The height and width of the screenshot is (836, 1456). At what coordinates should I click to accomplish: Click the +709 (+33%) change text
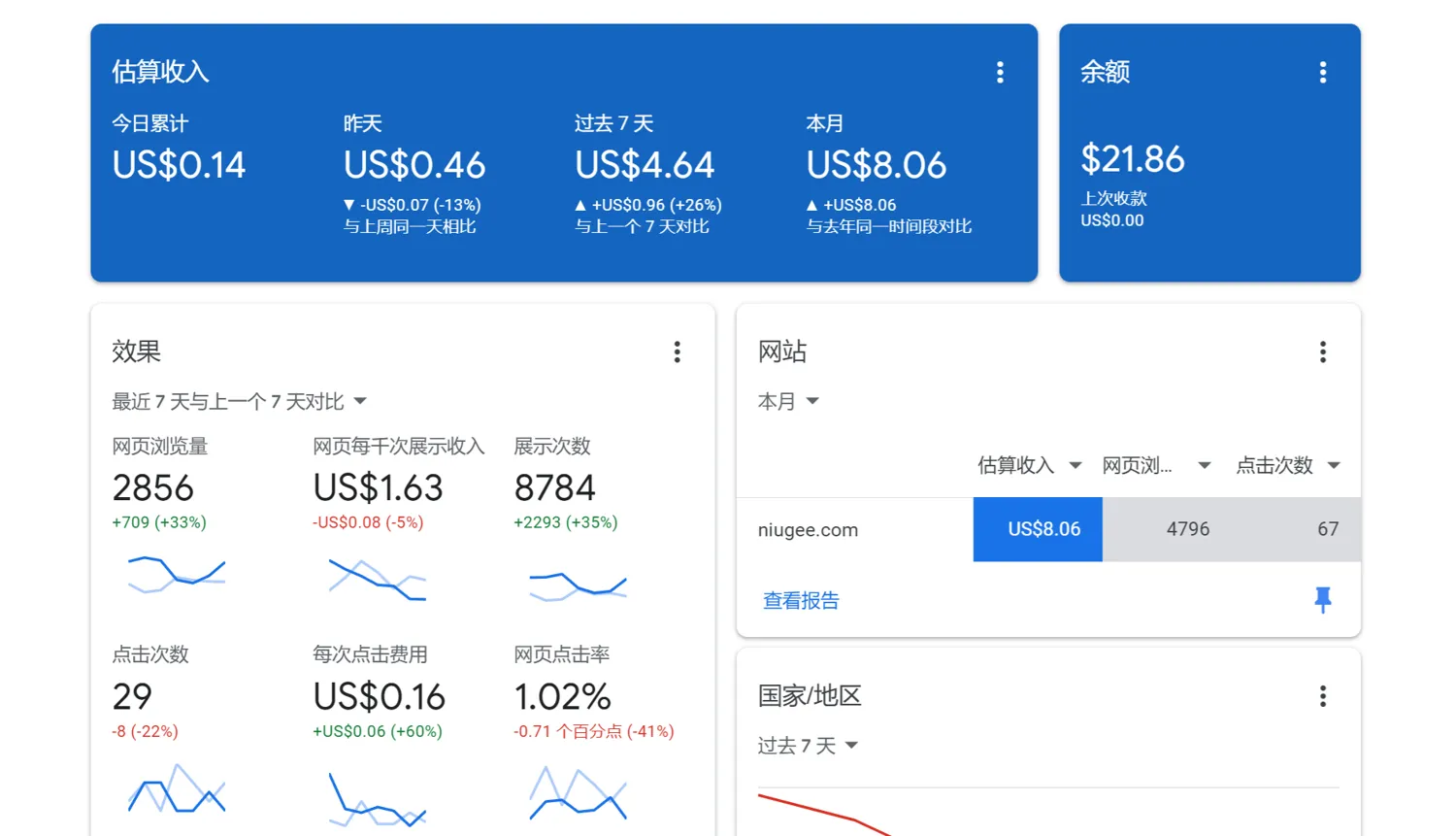coord(159,522)
